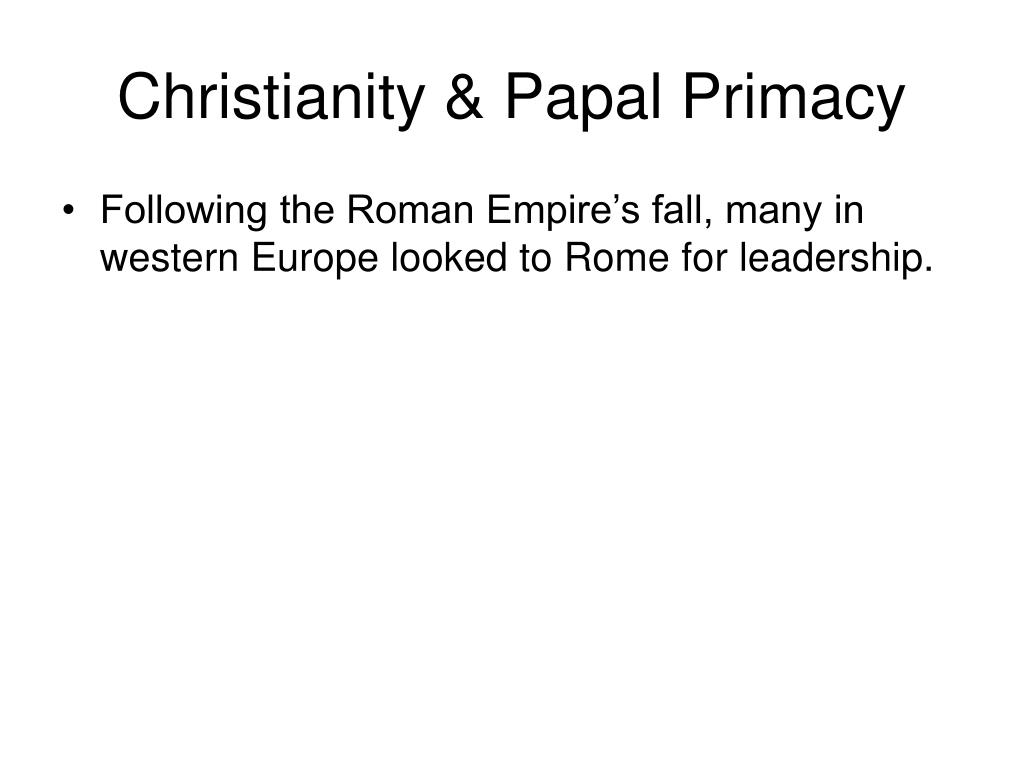Click the word 'leadership.' at line end
The image size is (1024, 768).
(837, 259)
